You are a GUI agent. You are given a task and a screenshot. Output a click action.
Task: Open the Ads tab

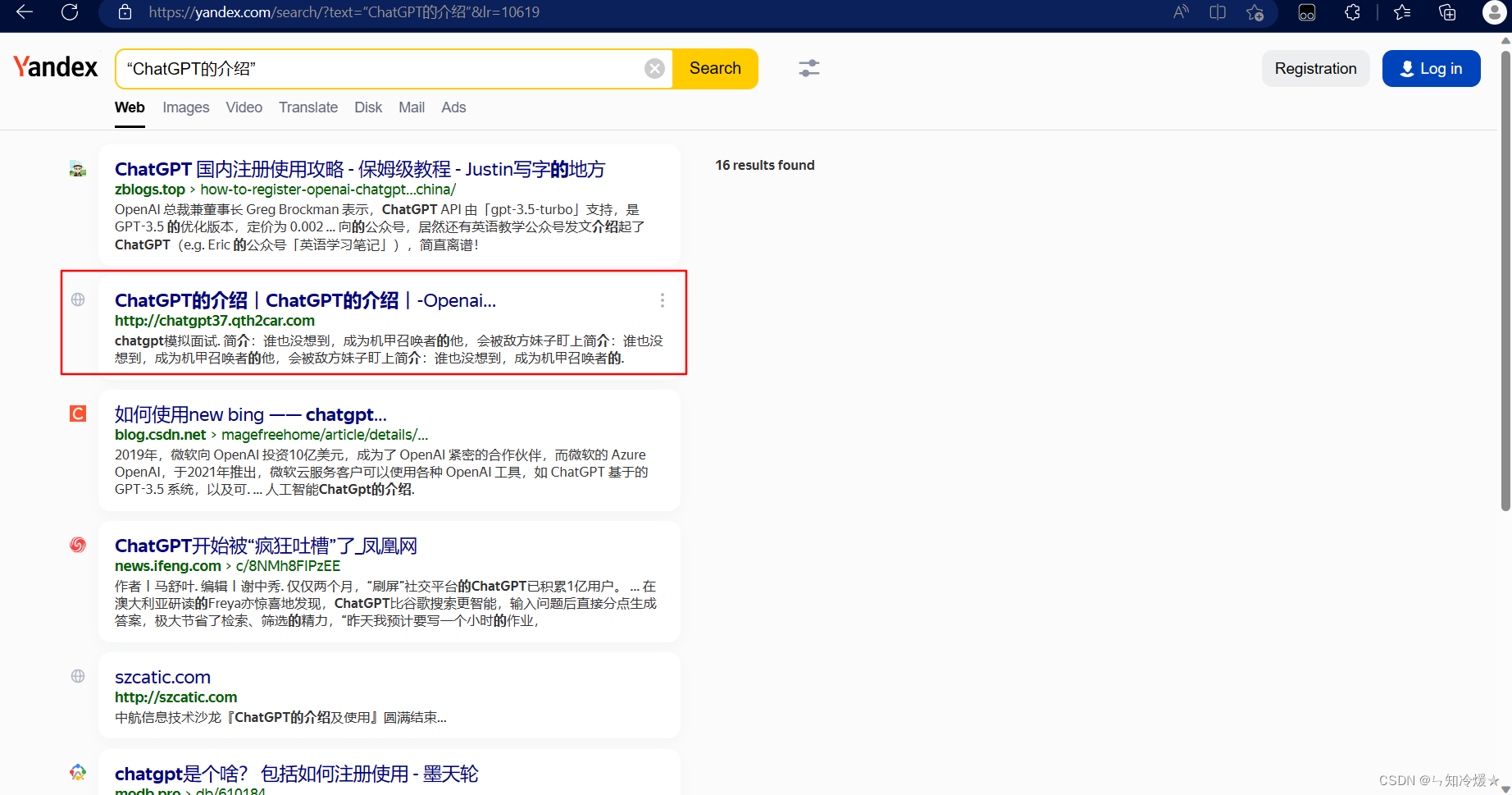(x=453, y=107)
